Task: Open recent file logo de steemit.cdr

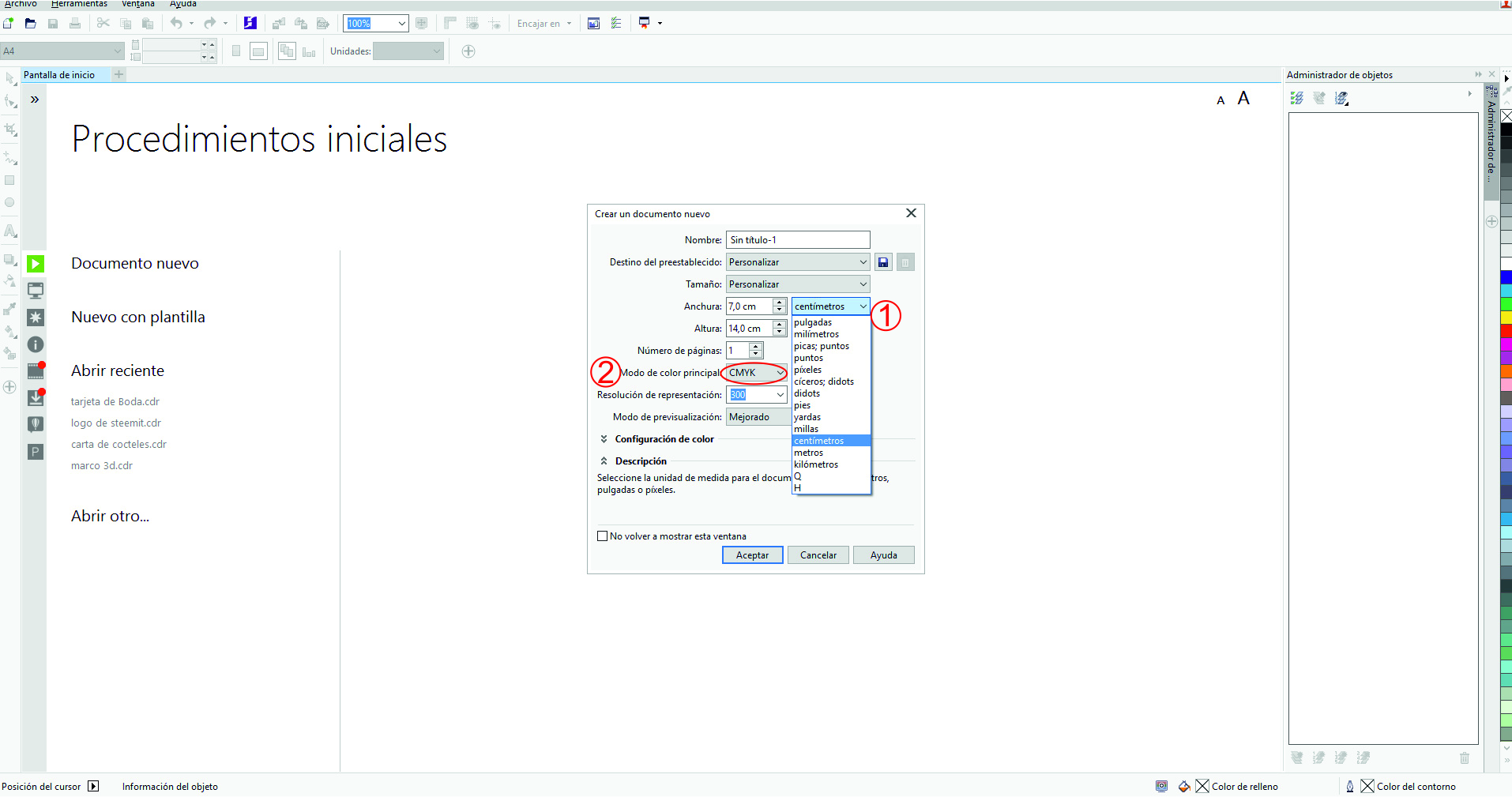Action: pos(116,423)
